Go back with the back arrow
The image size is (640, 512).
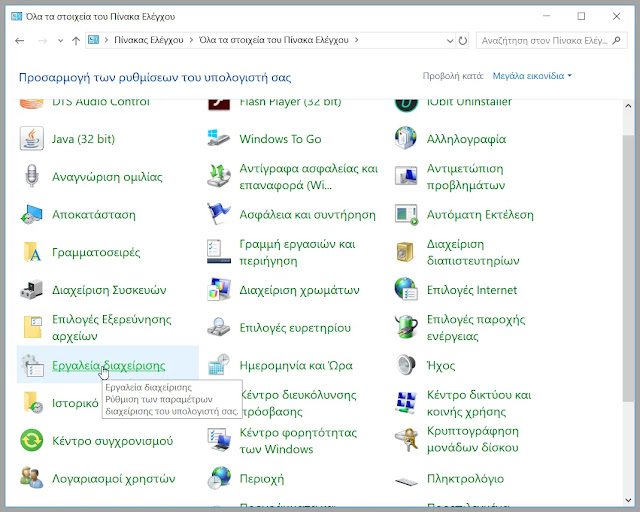click(x=20, y=40)
